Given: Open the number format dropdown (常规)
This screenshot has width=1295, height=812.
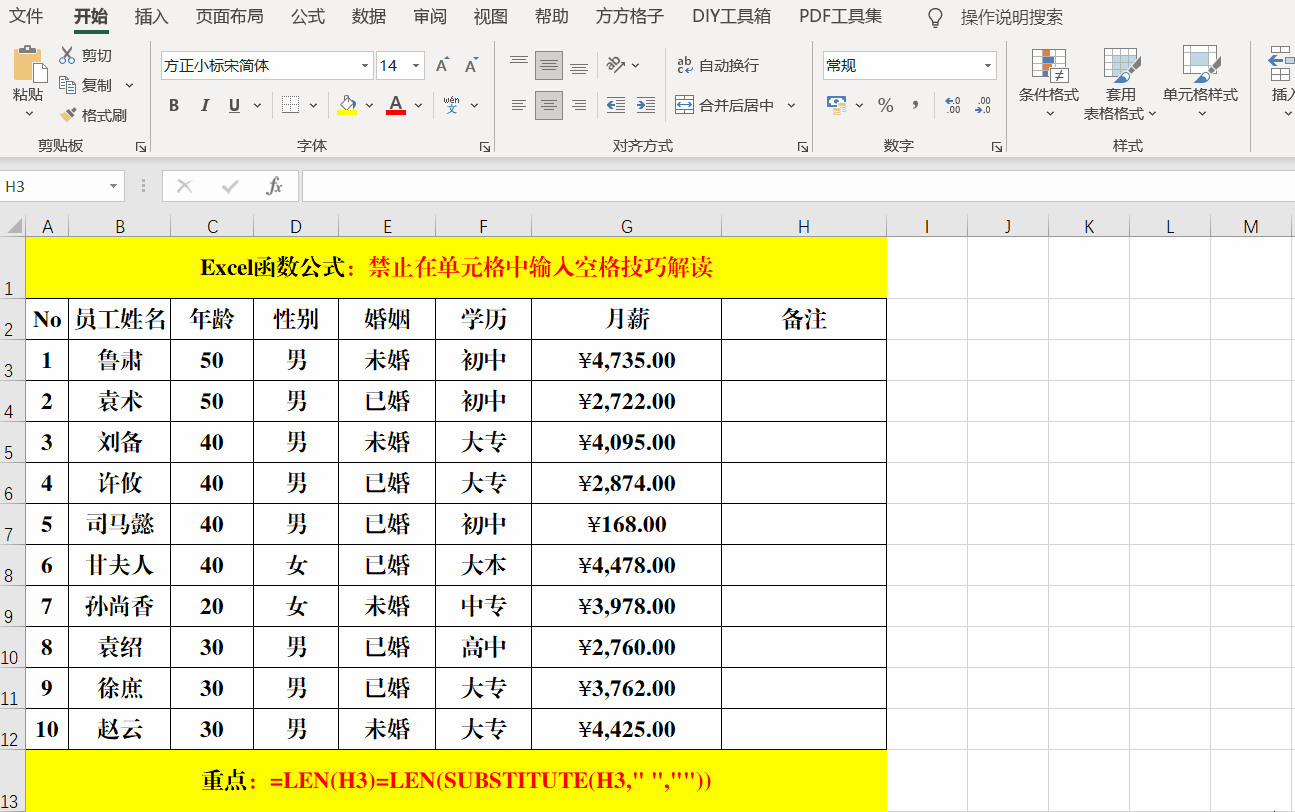Looking at the screenshot, I should point(988,66).
